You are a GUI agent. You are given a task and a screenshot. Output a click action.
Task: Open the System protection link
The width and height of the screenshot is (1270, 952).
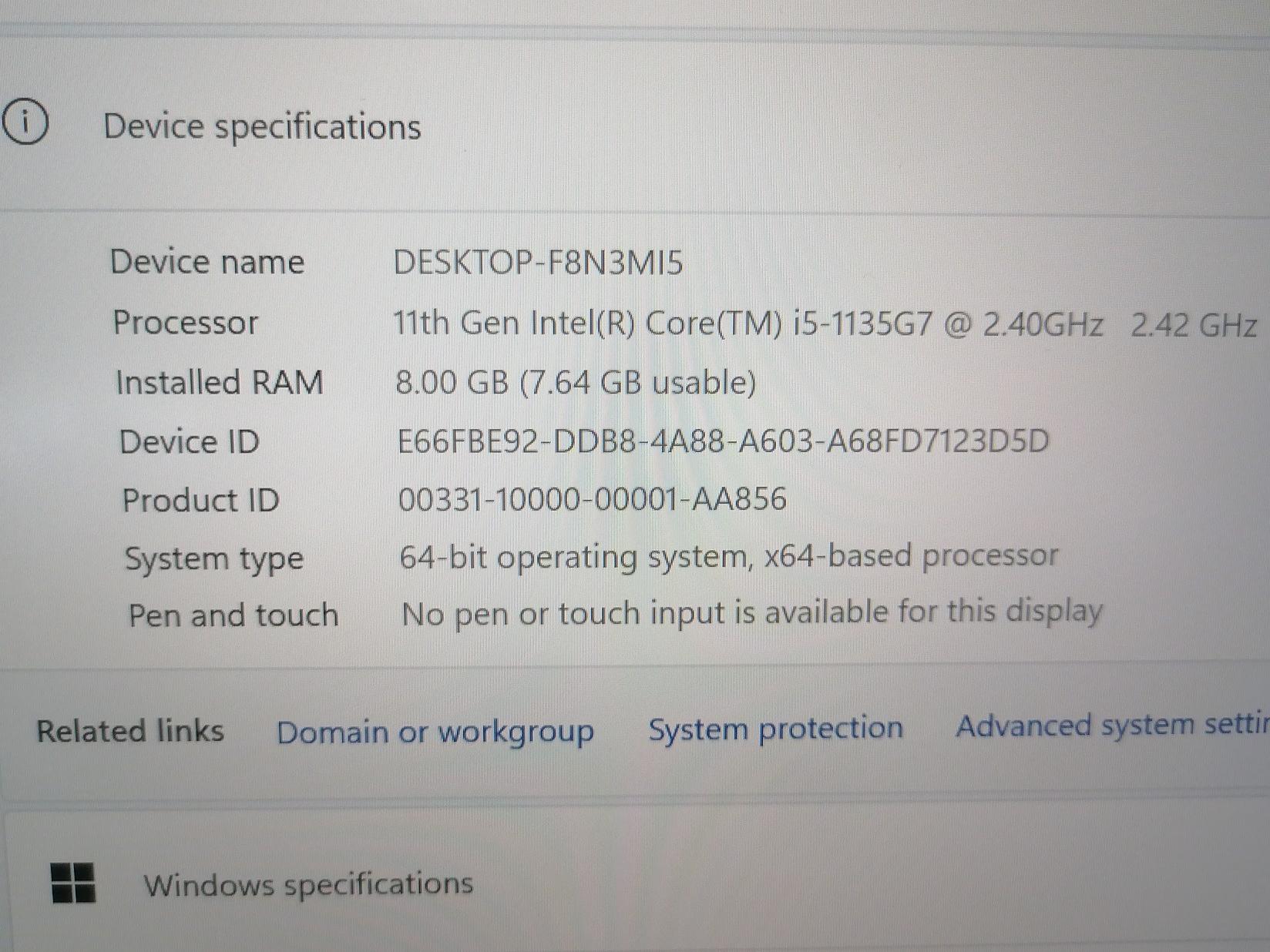[x=775, y=728]
